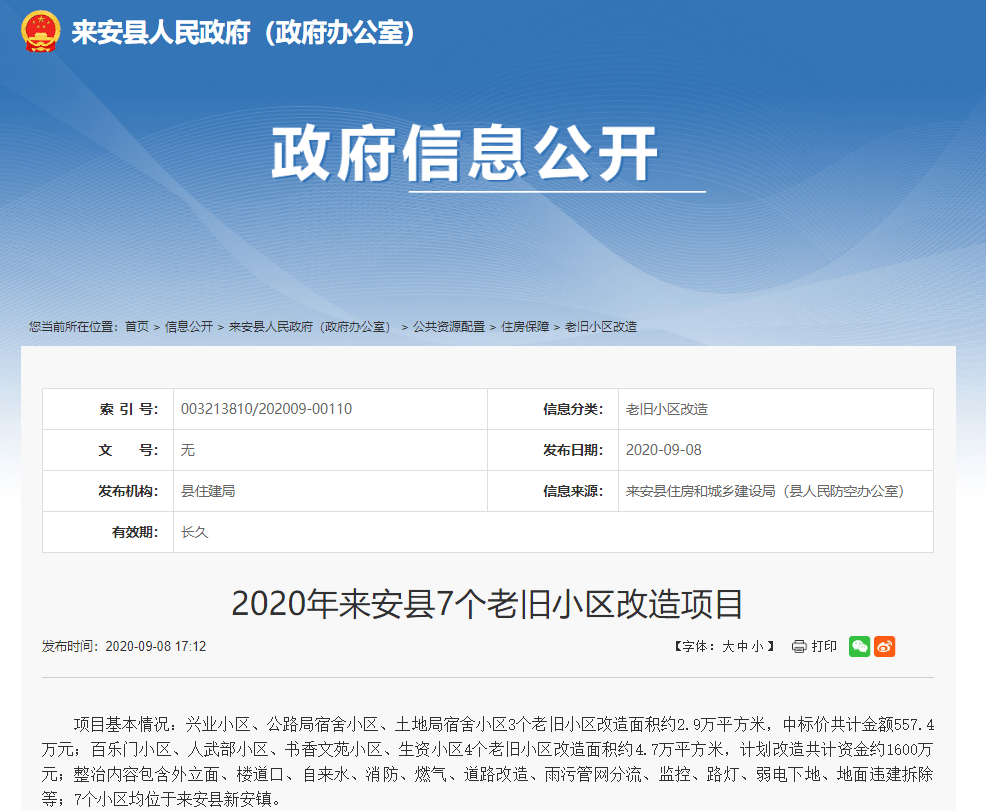Click 索引号 label cell
The width and height of the screenshot is (986, 811).
point(108,409)
